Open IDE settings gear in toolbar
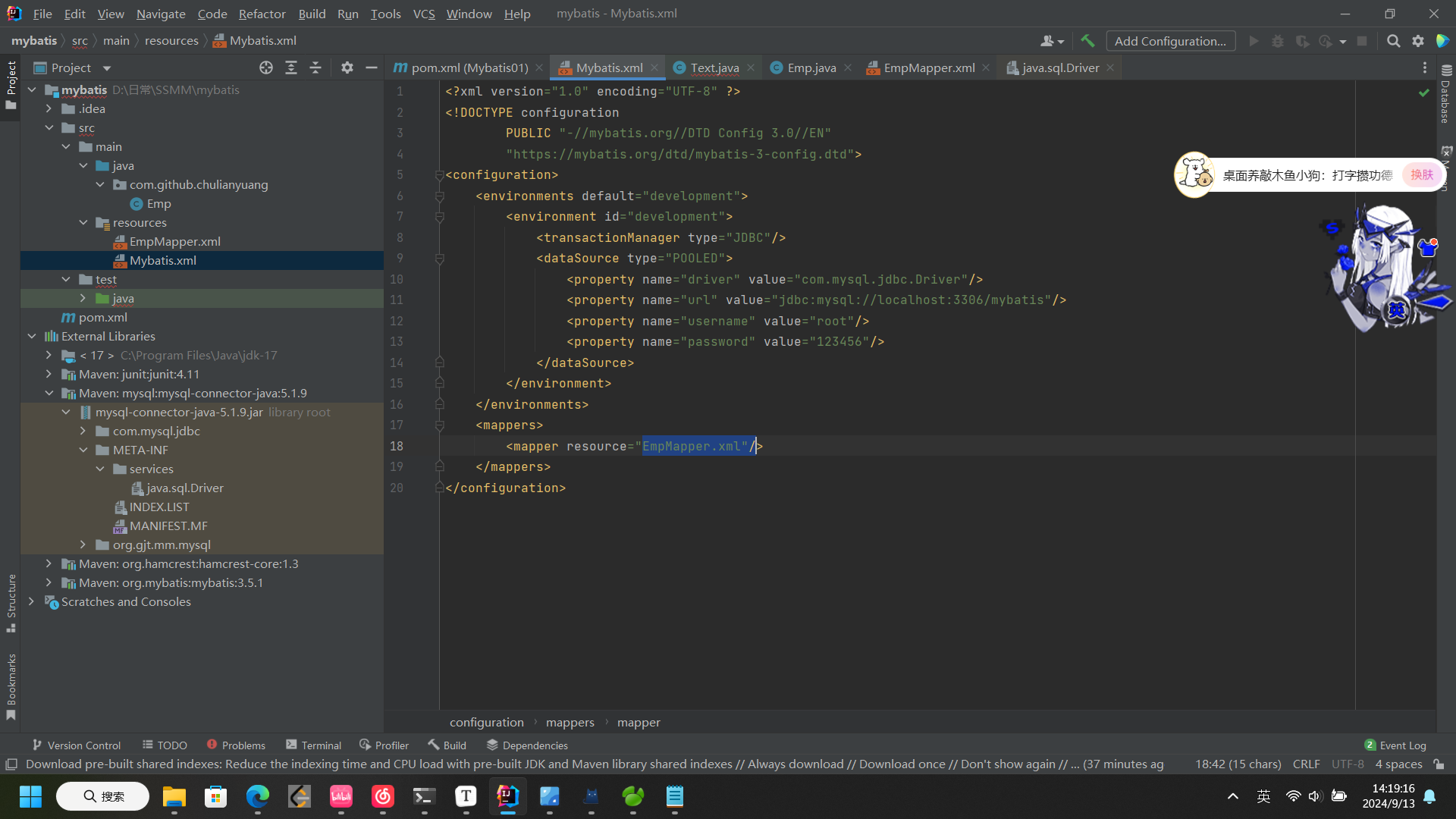Screen dimensions: 1456x819 [1418, 41]
